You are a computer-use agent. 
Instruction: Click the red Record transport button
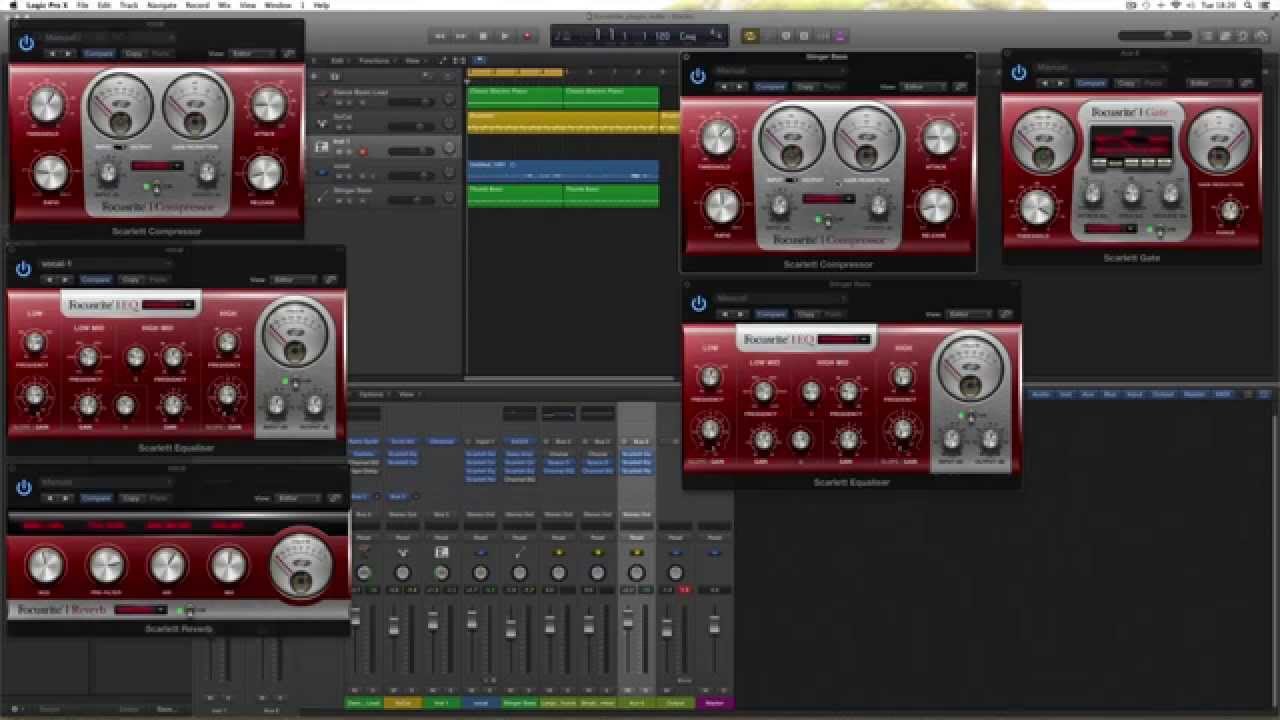tap(527, 36)
